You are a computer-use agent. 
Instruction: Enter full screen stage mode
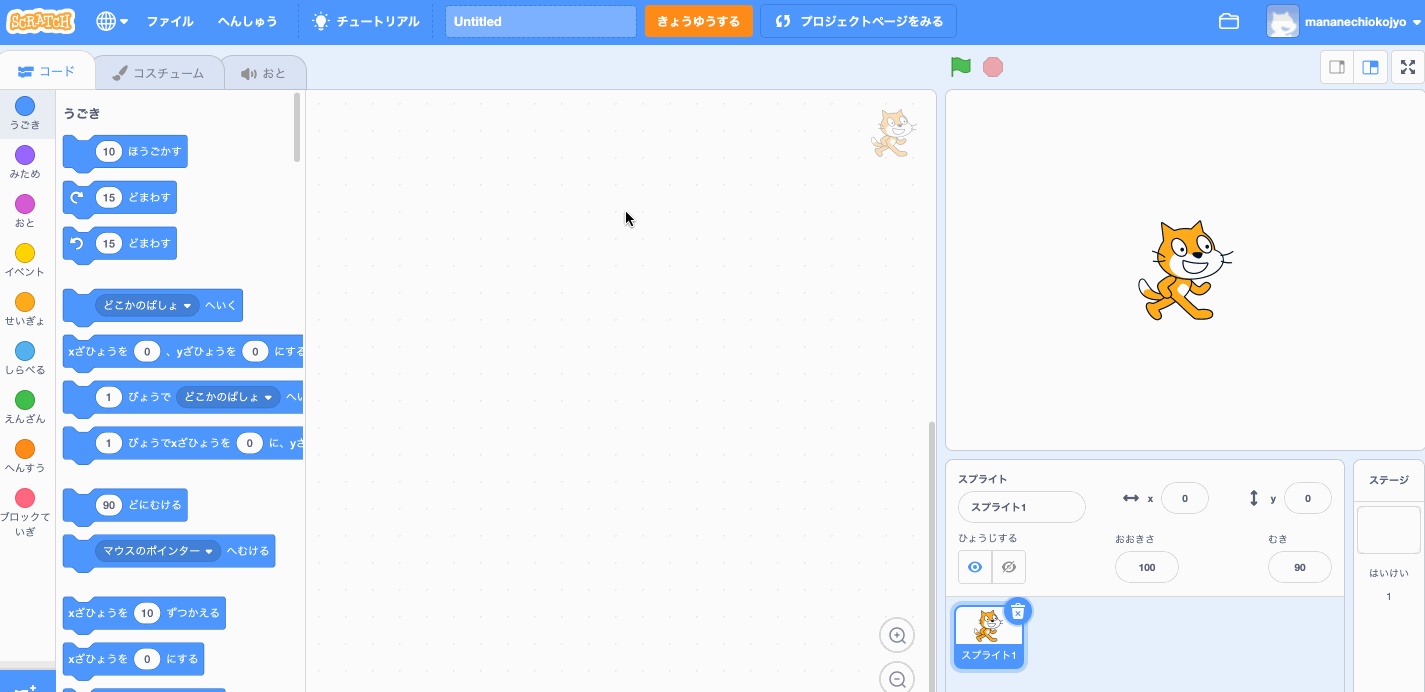1407,67
